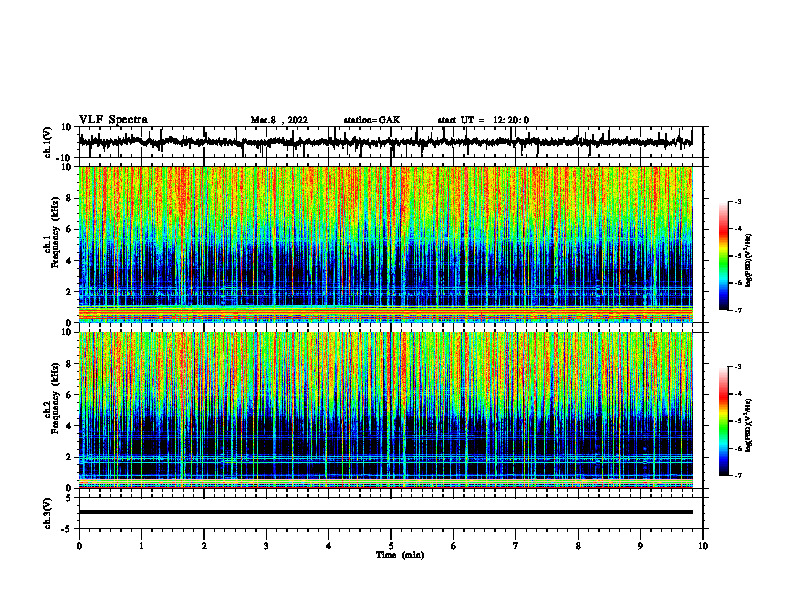Click the "4" kHz tick on ch.1 frequency axis
Screen dimensions: 792x612
(x=70, y=261)
